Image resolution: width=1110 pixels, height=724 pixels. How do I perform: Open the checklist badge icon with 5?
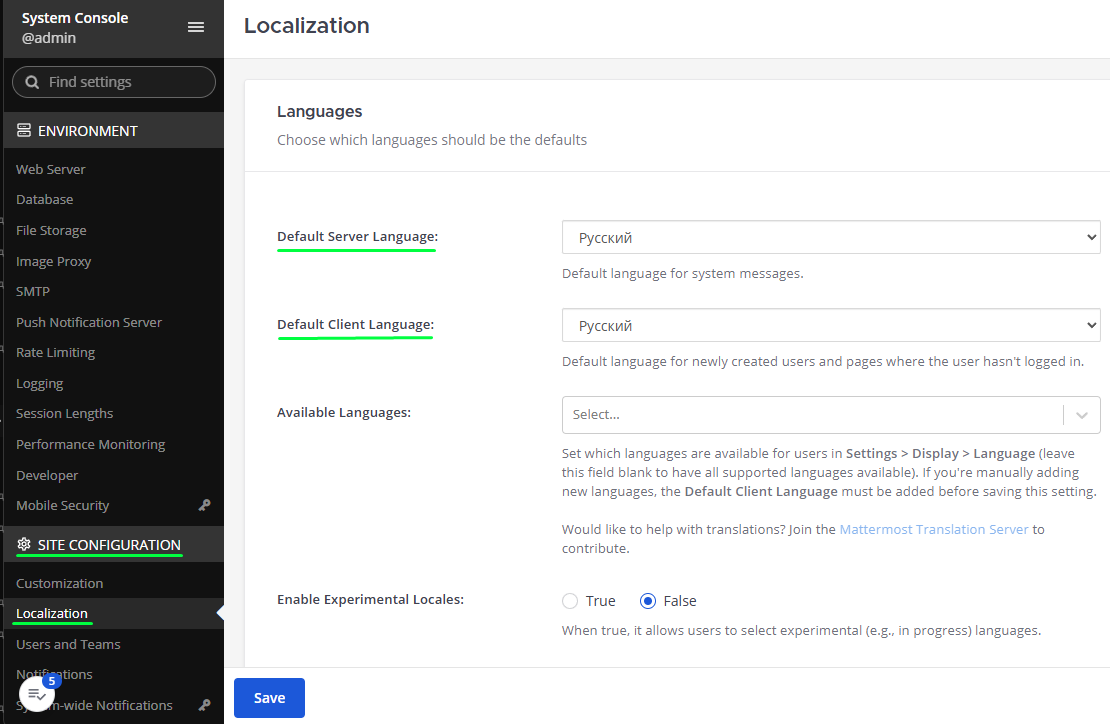click(37, 694)
